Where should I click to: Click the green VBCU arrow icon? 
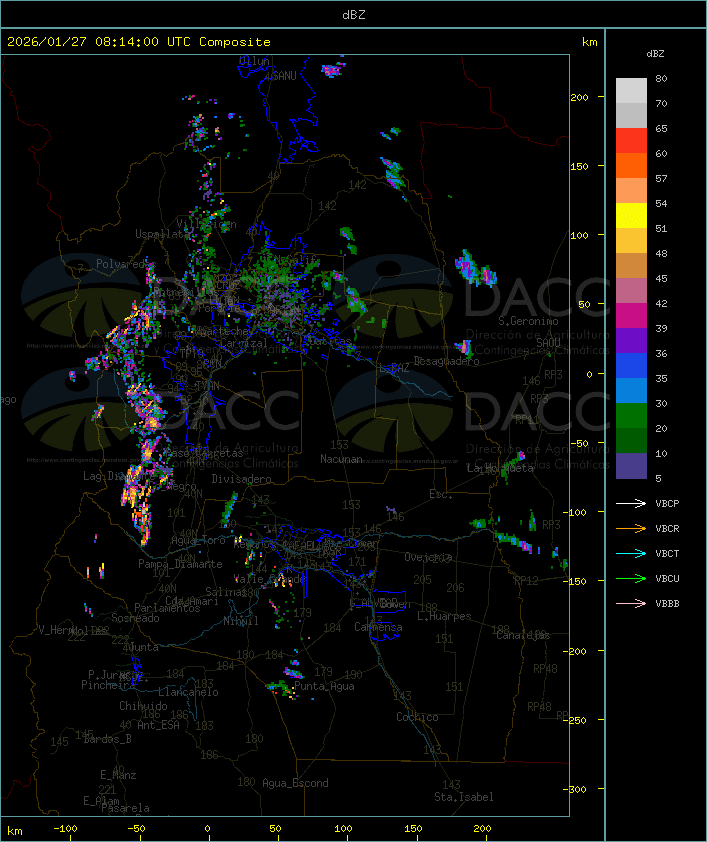pyautogui.click(x=631, y=579)
